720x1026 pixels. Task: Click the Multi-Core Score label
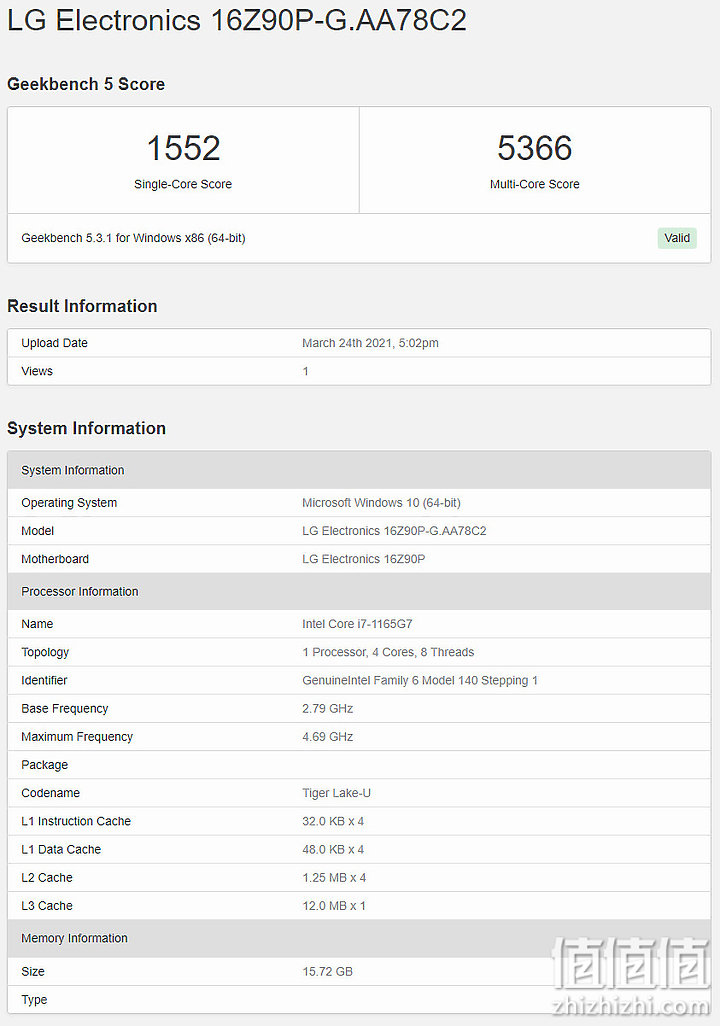coord(535,185)
